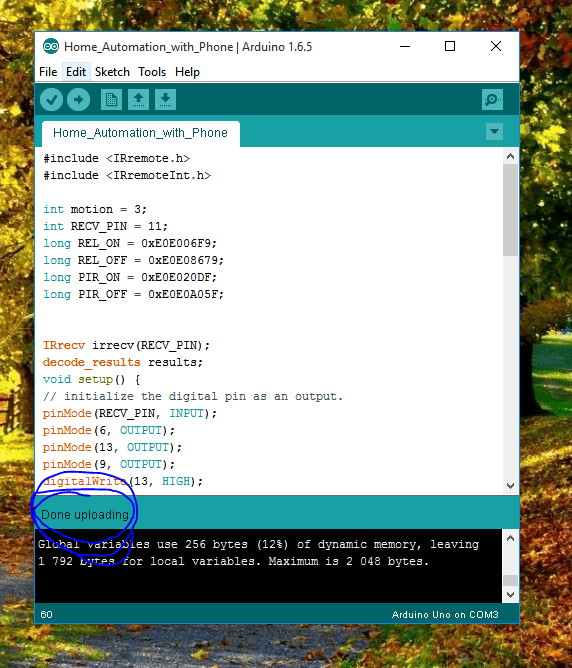Click the line 'long PIR_ON = 0xE0E020DF;'
This screenshot has width=572, height=668.
[x=130, y=277]
